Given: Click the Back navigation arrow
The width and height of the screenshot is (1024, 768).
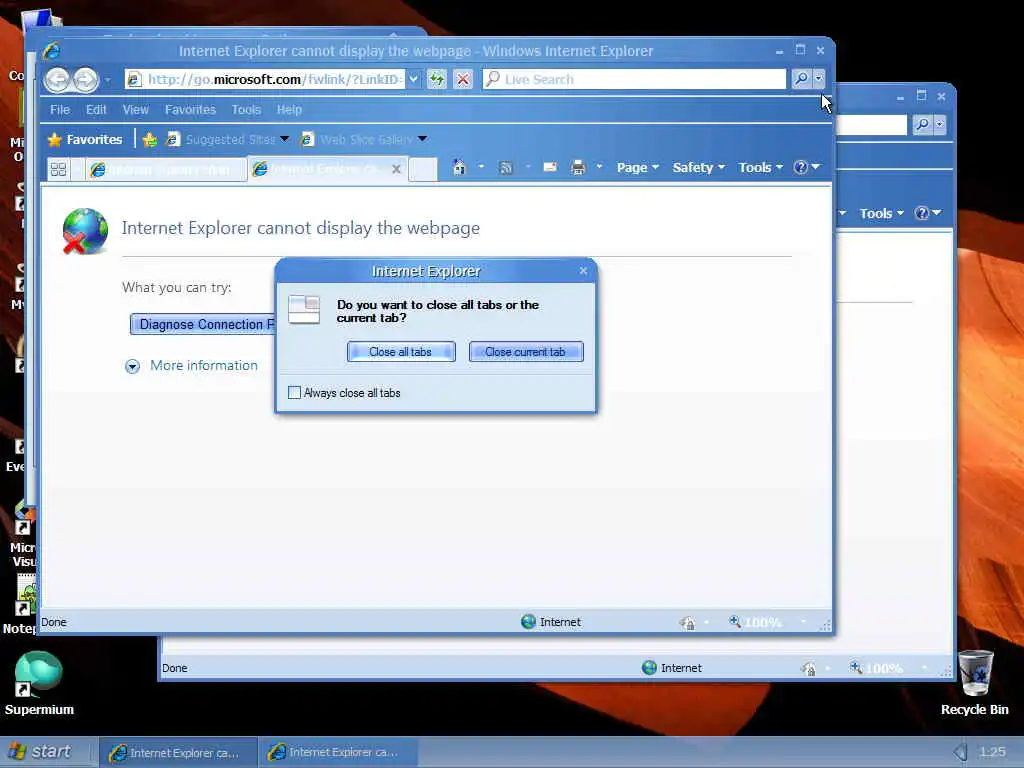Looking at the screenshot, I should tap(57, 80).
